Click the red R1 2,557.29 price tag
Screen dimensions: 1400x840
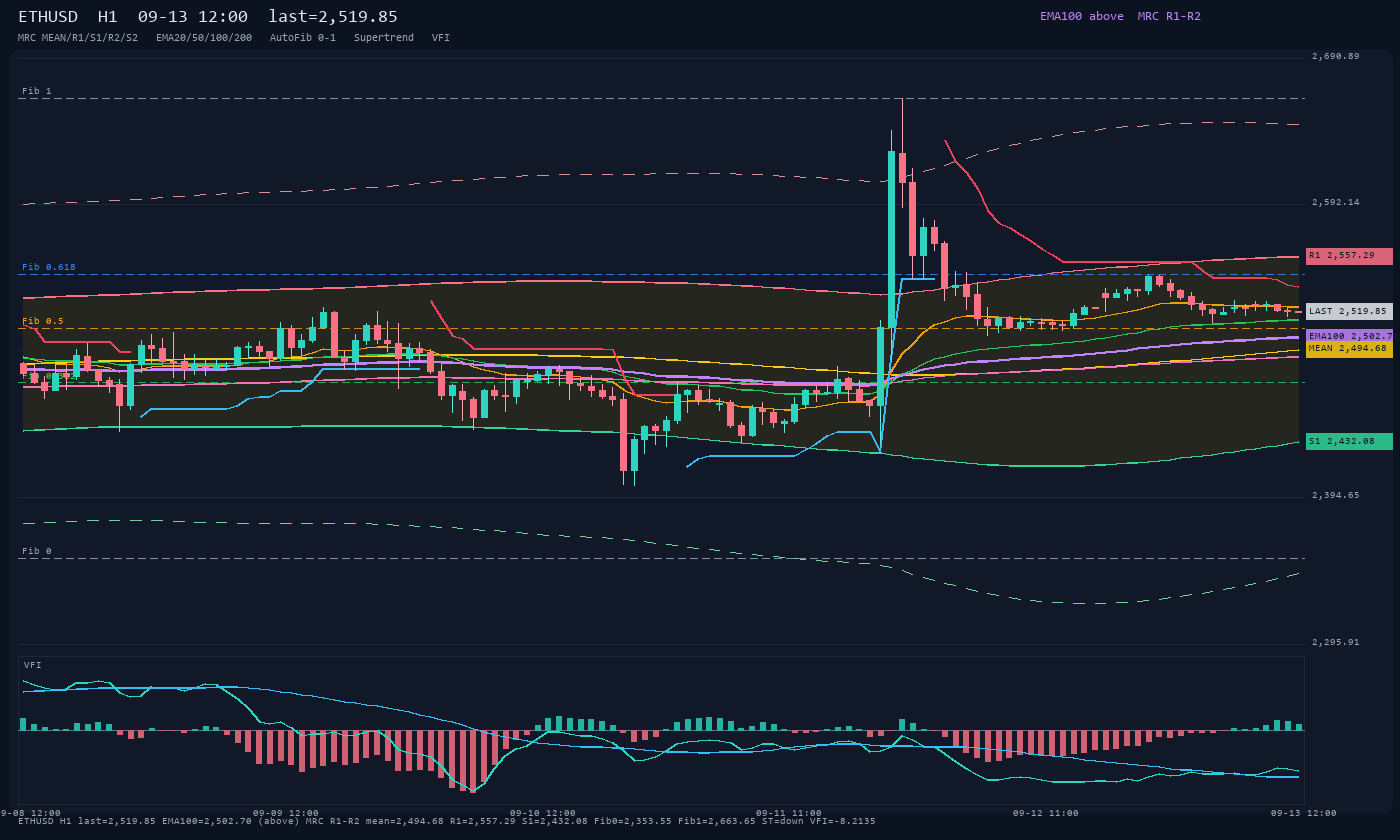(x=1349, y=256)
